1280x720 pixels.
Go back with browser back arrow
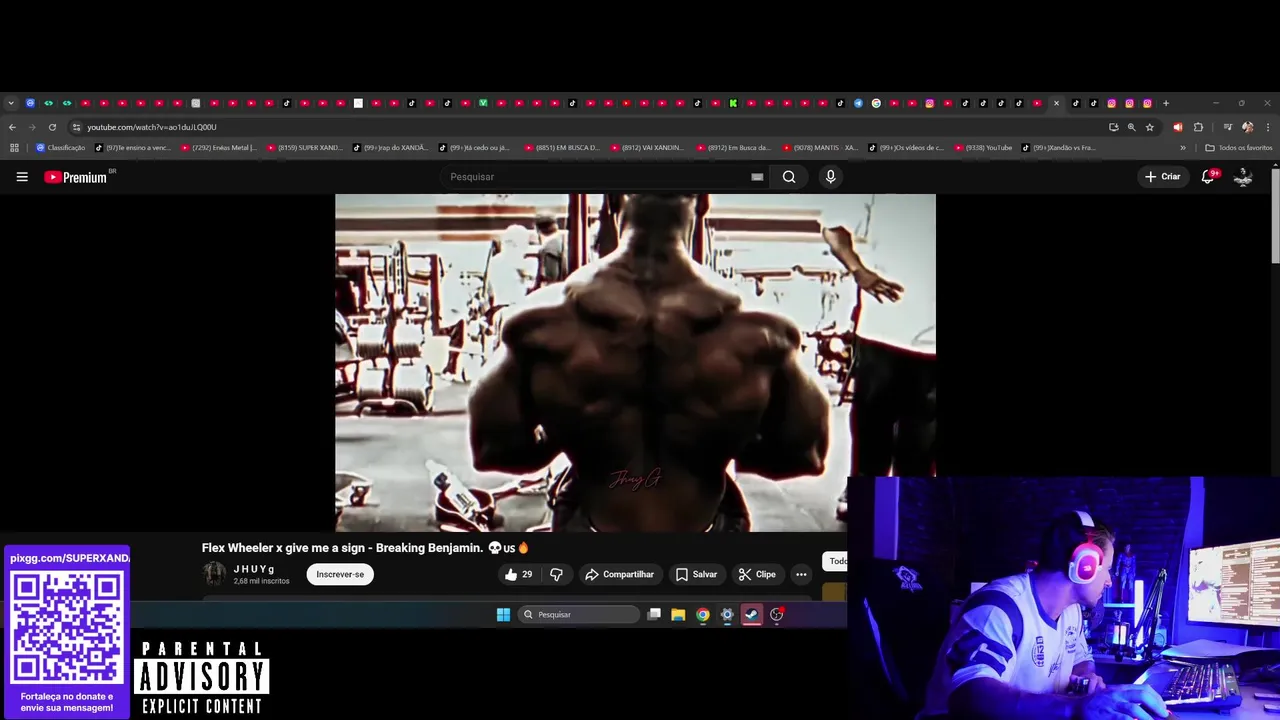click(12, 127)
